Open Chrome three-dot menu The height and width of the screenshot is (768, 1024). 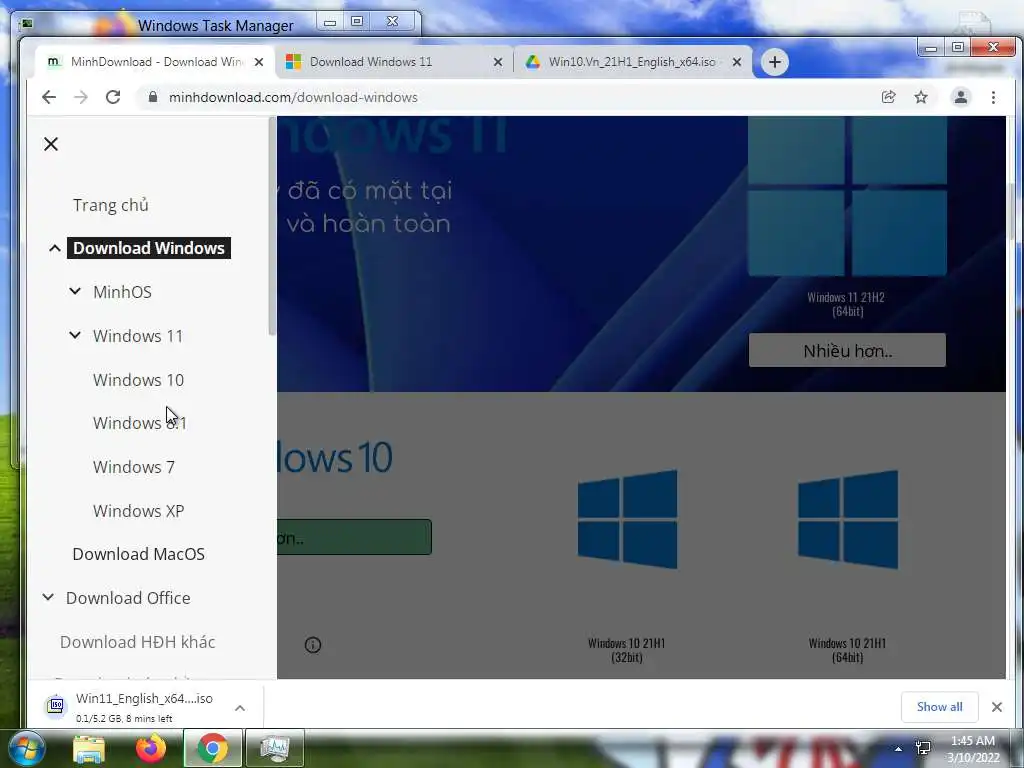coord(993,97)
